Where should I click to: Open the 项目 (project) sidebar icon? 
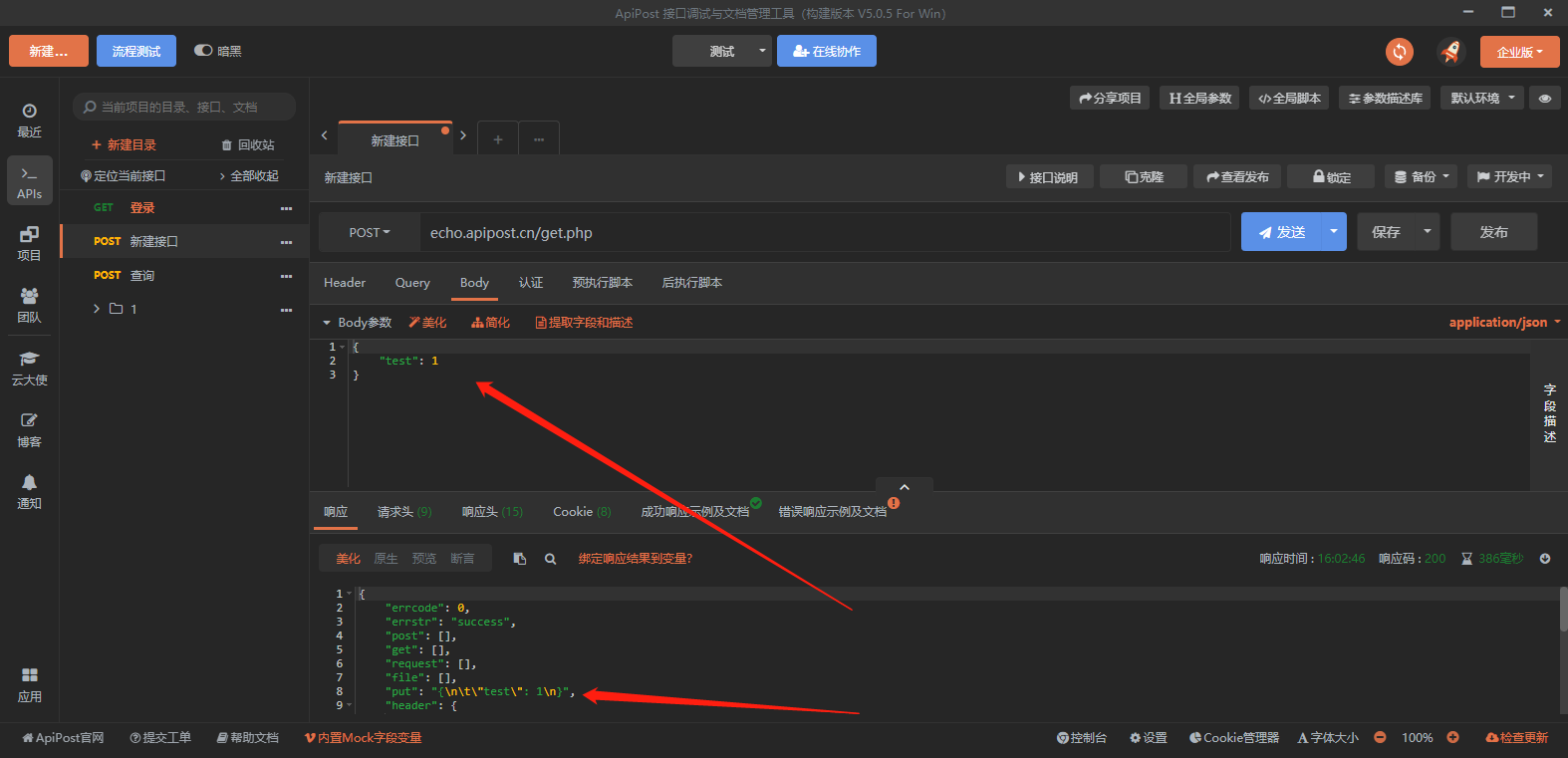coord(29,244)
